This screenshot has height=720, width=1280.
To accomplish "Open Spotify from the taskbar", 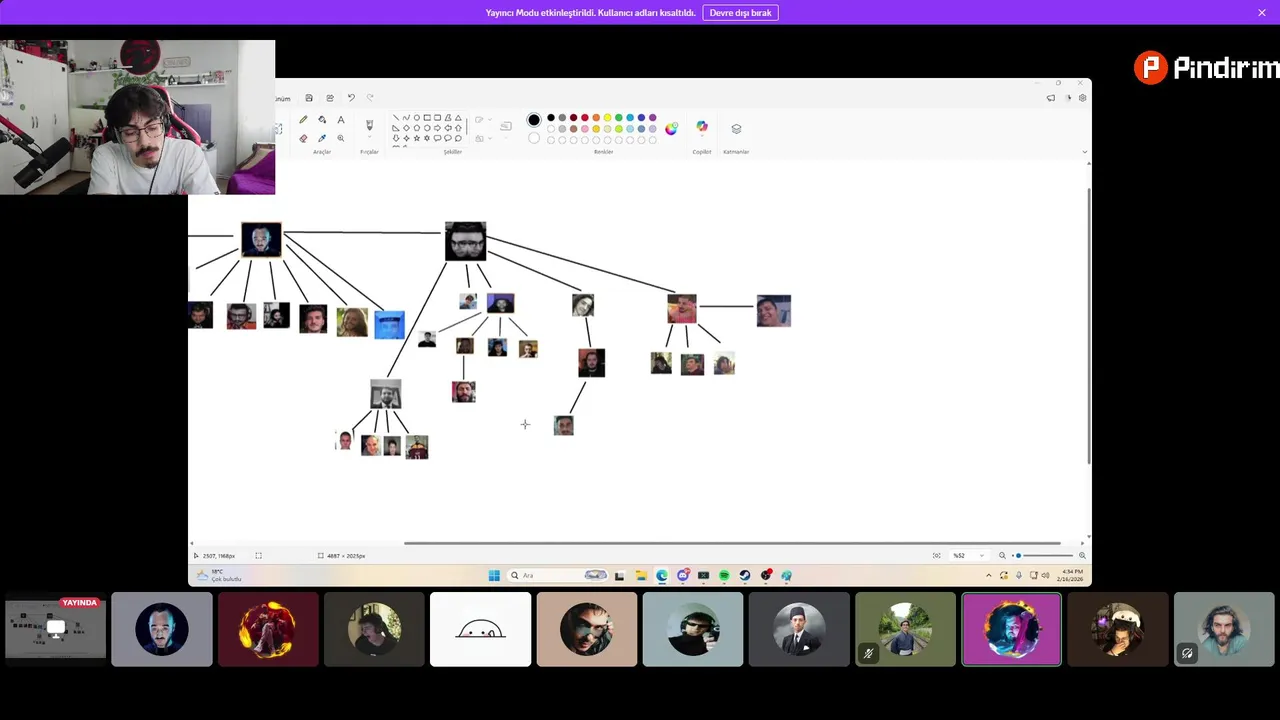I will (x=724, y=575).
